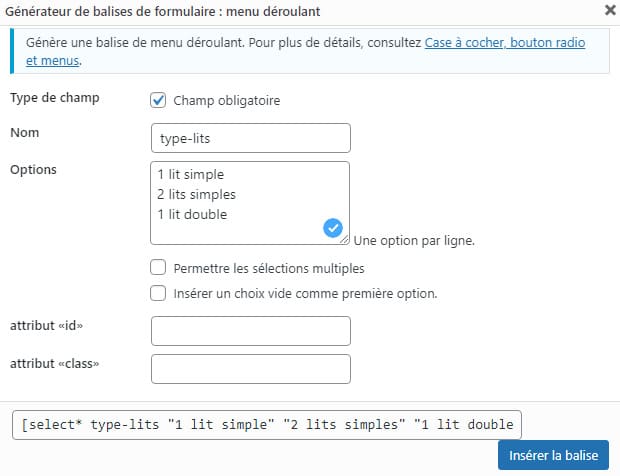Click inside the attribut class input

[250, 369]
